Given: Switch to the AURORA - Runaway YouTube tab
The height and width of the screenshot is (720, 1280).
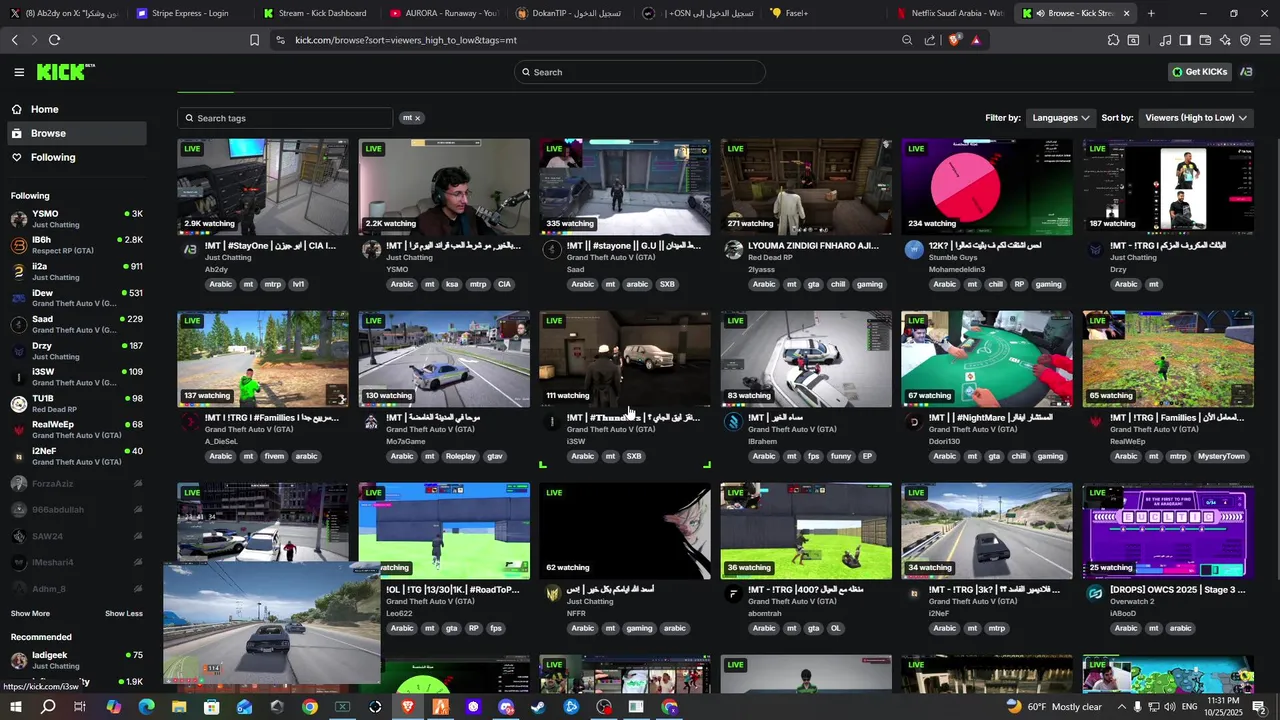Looking at the screenshot, I should 445,13.
